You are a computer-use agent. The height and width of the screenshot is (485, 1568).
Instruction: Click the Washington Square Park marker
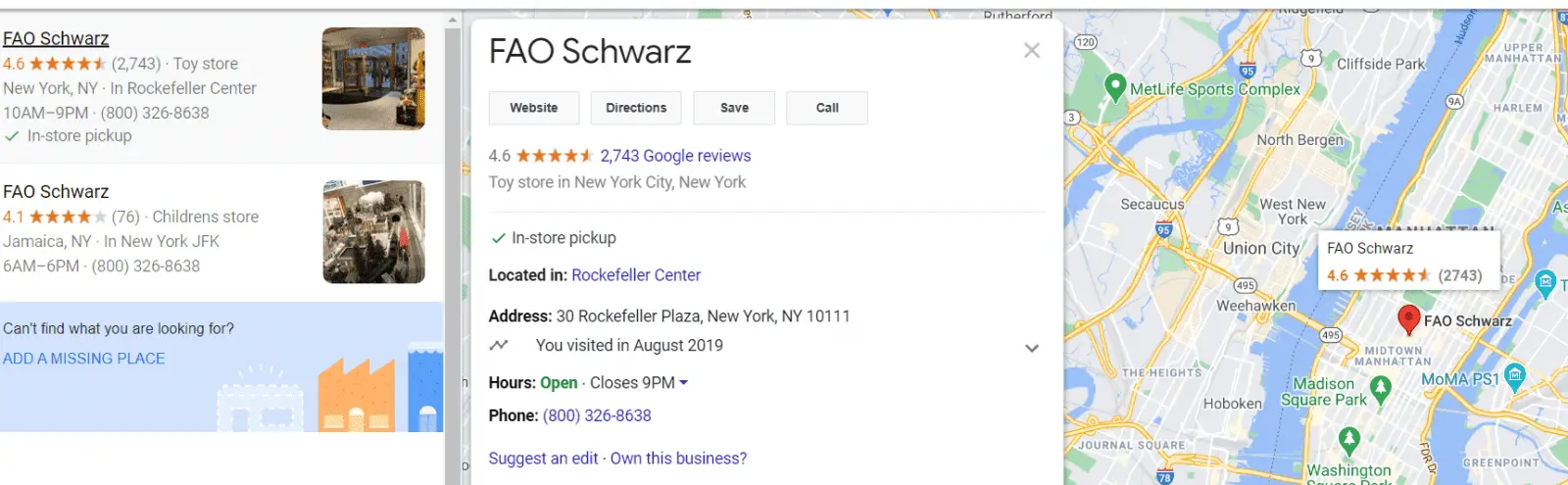pyautogui.click(x=1349, y=439)
